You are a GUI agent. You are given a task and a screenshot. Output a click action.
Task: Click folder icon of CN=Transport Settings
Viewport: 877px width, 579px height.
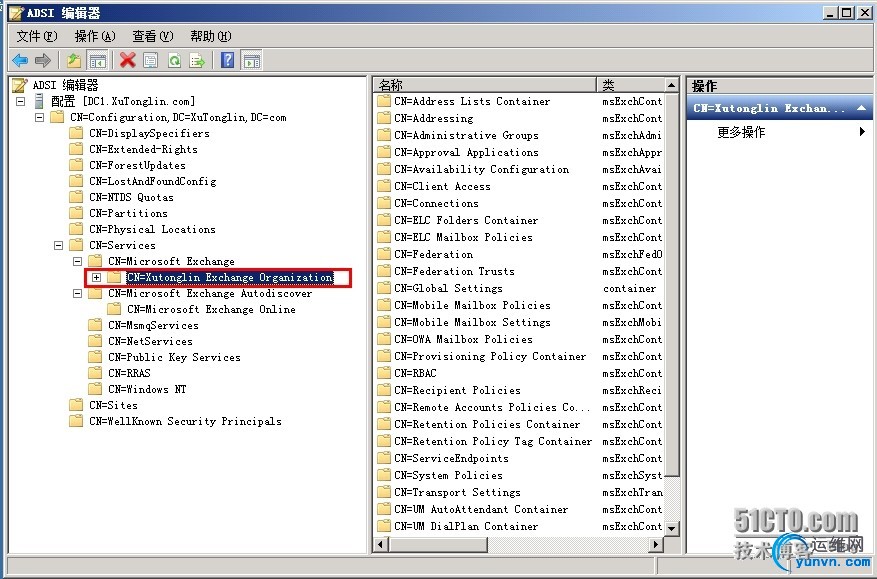pyautogui.click(x=384, y=492)
